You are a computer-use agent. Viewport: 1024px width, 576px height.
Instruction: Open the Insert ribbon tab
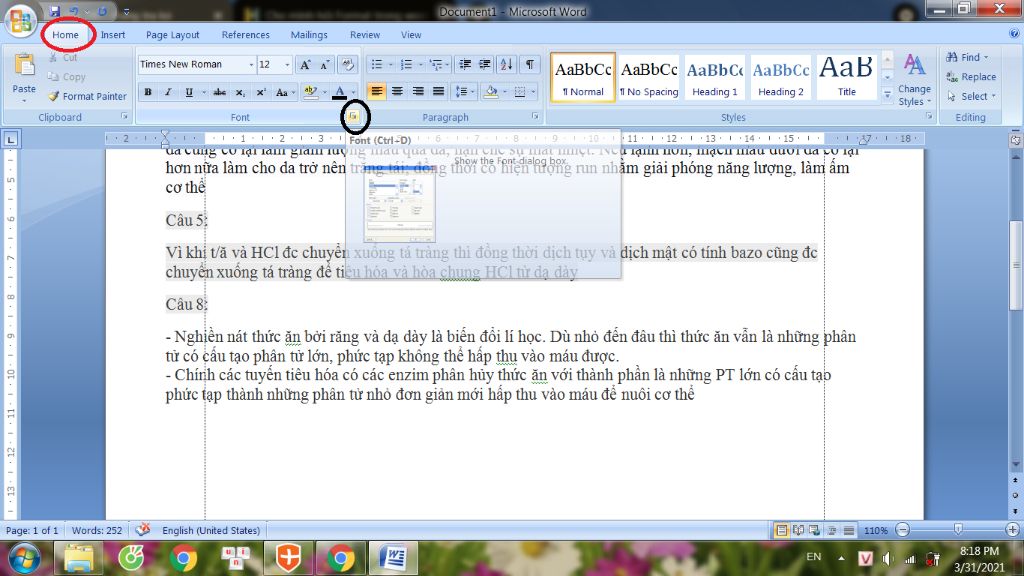113,35
